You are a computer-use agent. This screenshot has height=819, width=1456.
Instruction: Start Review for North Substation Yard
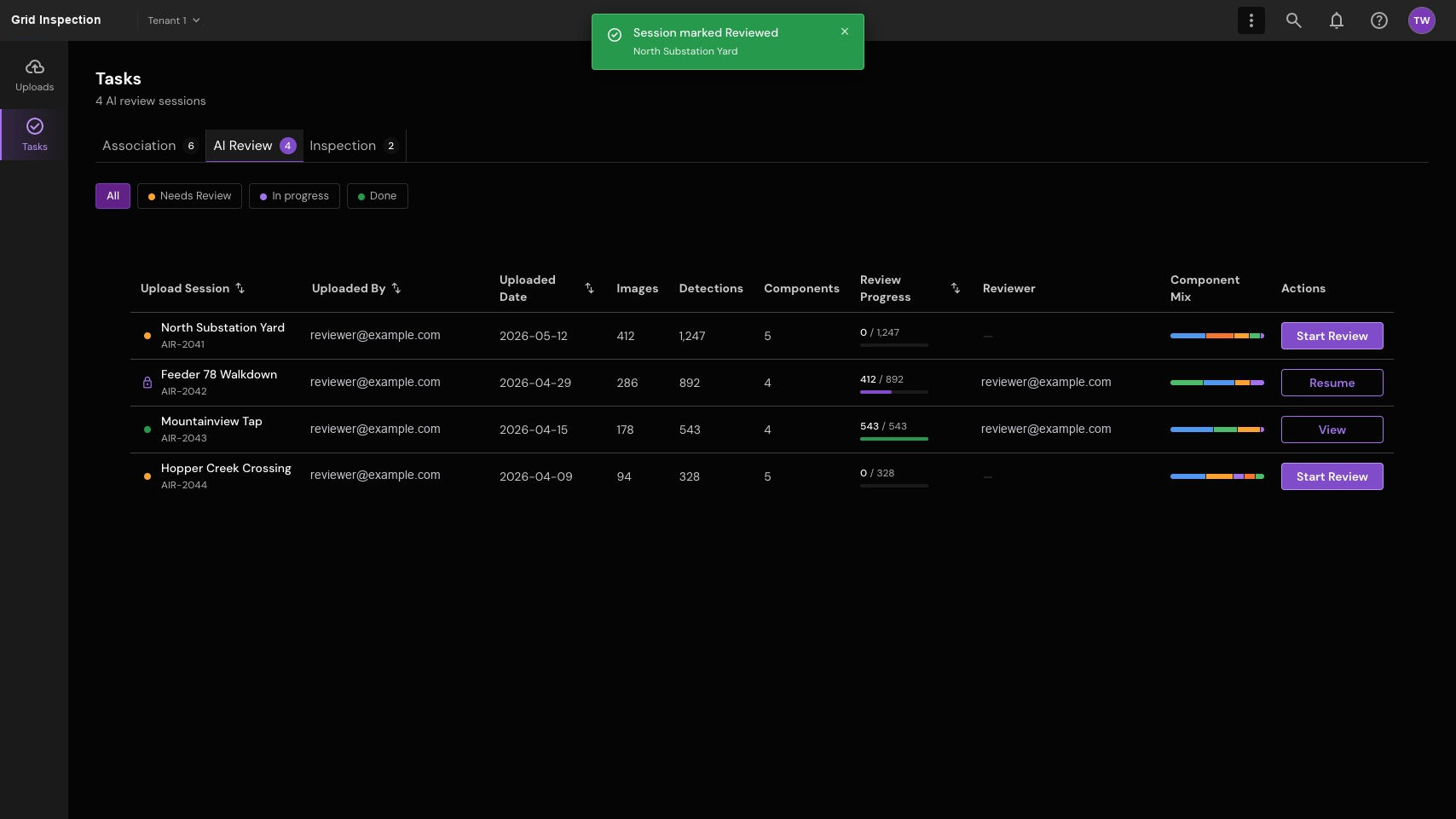pos(1332,336)
